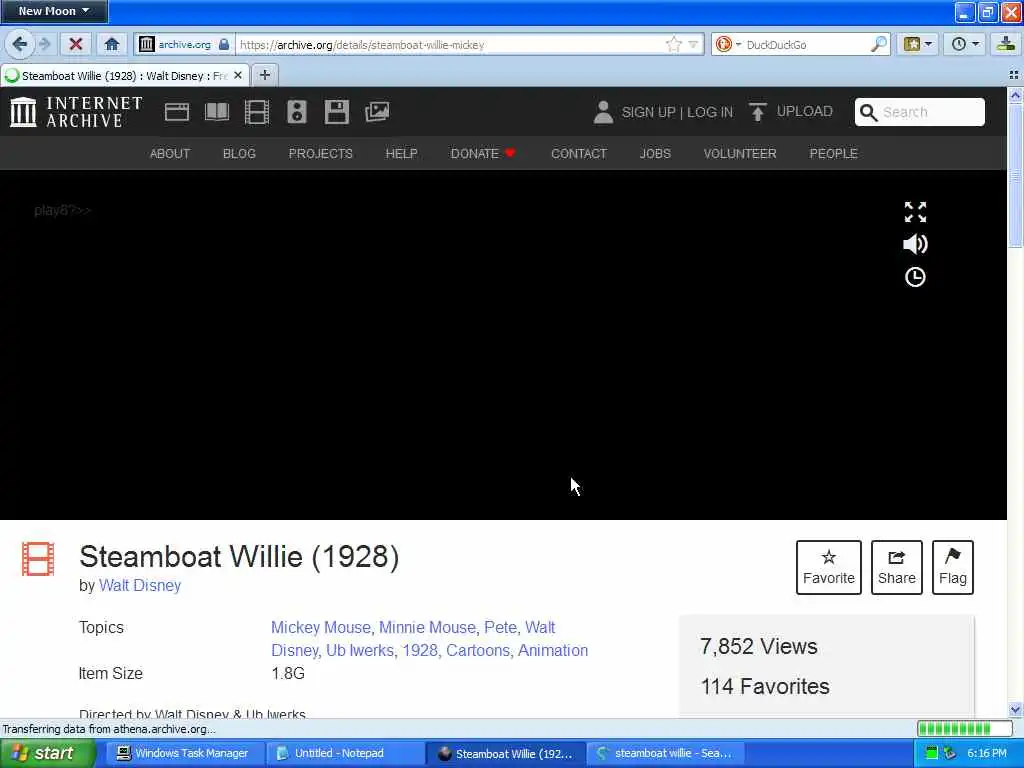Click the Share button
Viewport: 1024px width, 768px height.
897,567
